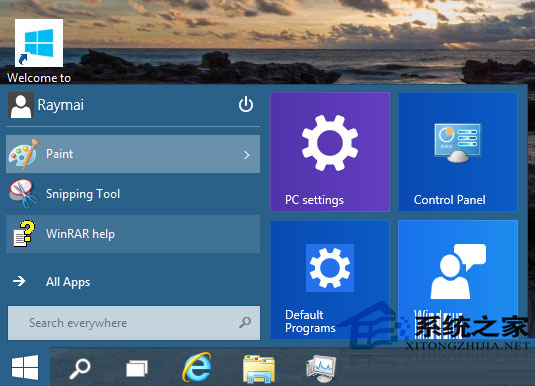
Task: Open the Control Panel tile
Action: tap(458, 152)
